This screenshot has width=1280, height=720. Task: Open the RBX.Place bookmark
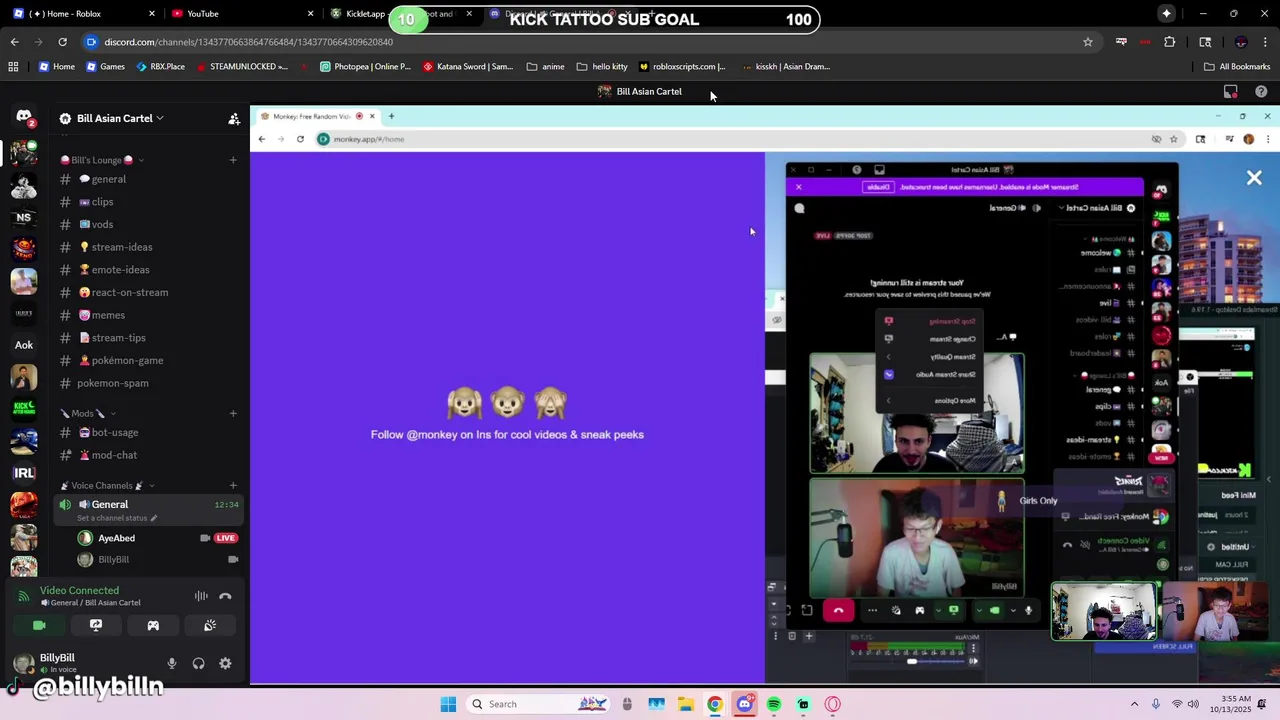coord(159,67)
